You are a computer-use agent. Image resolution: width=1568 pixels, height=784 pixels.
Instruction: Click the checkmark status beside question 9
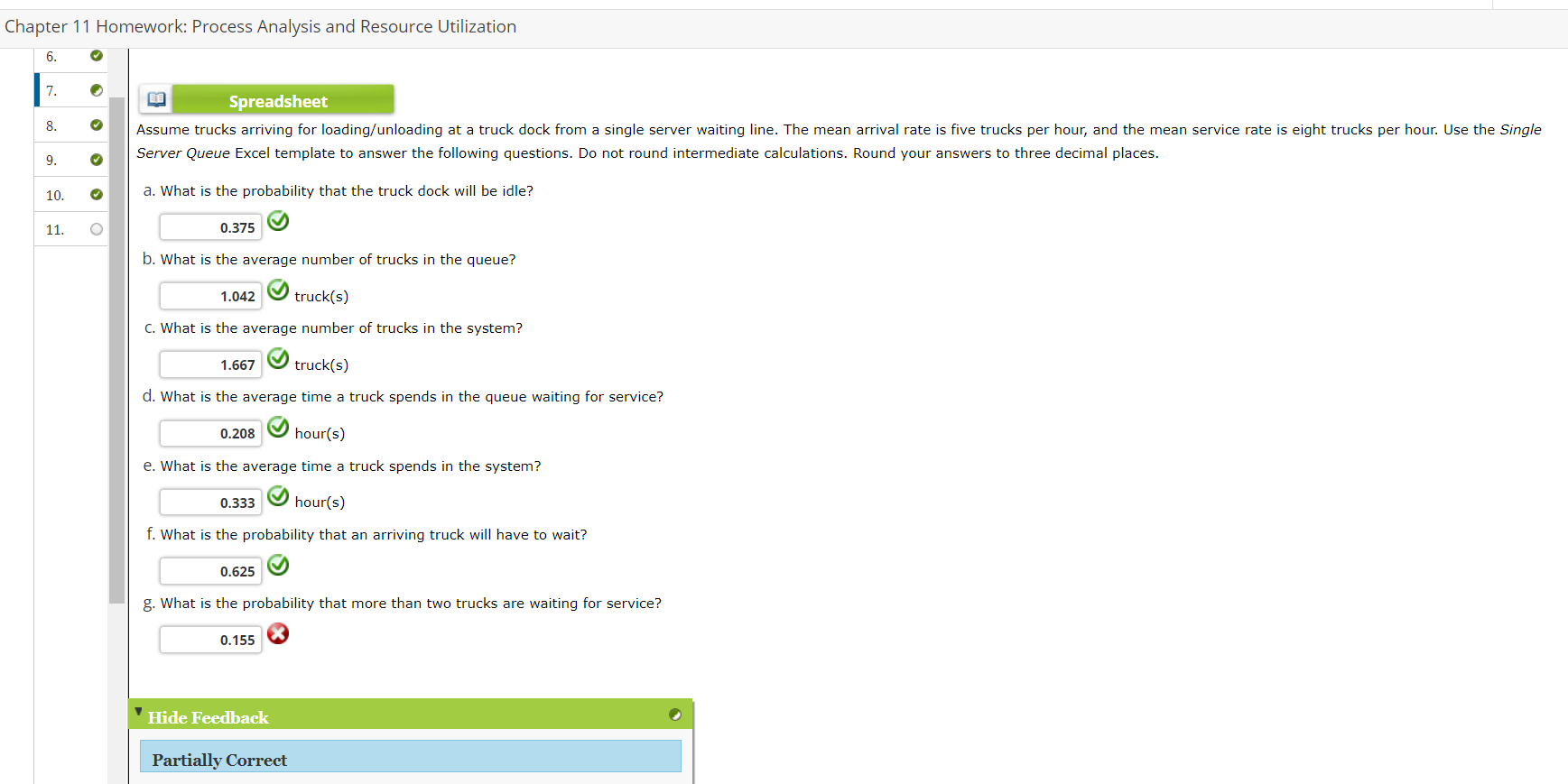coord(97,160)
